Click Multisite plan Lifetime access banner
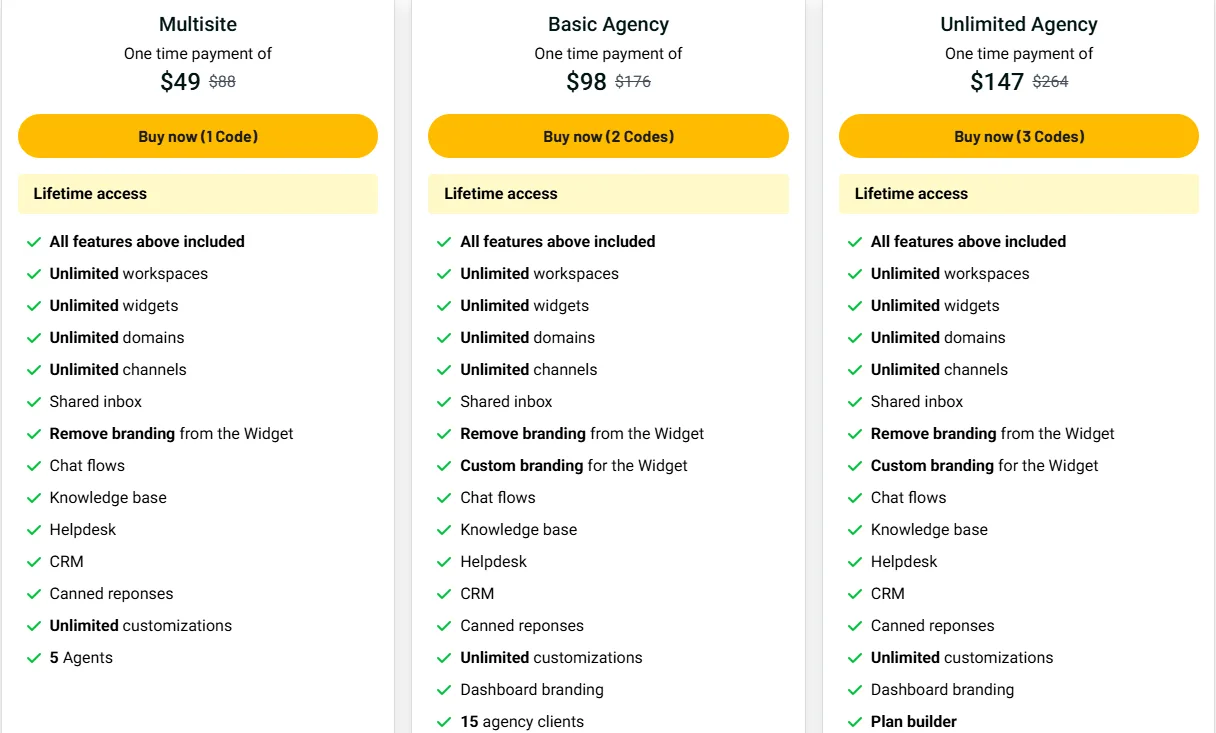This screenshot has width=1216, height=733. tap(198, 194)
